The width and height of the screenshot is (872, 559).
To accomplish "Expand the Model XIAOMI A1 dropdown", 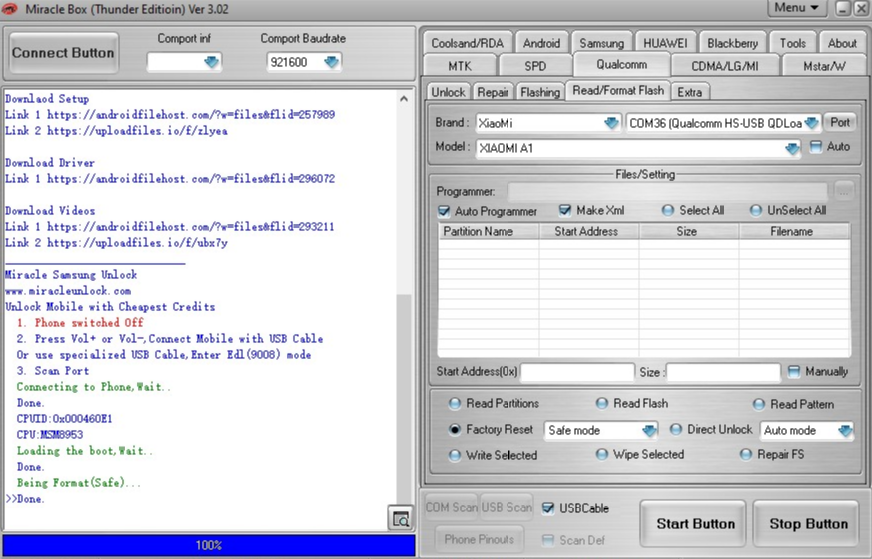I will (792, 149).
